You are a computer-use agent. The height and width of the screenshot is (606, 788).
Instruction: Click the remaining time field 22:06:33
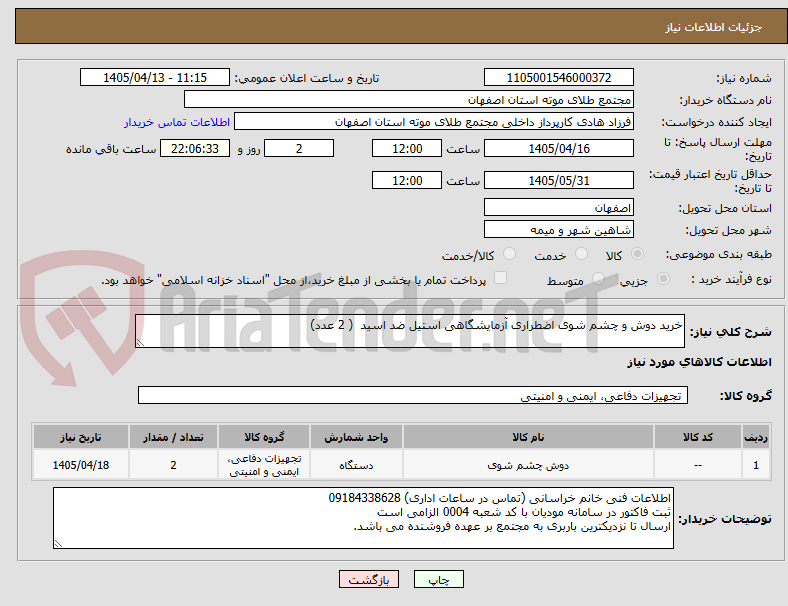pyautogui.click(x=195, y=148)
